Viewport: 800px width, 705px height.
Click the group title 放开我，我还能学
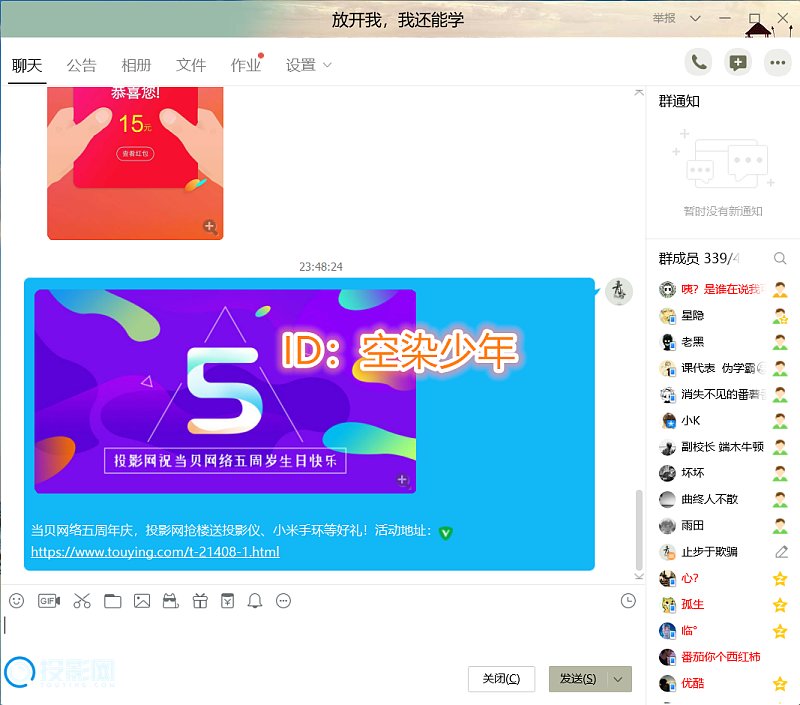coord(397,20)
